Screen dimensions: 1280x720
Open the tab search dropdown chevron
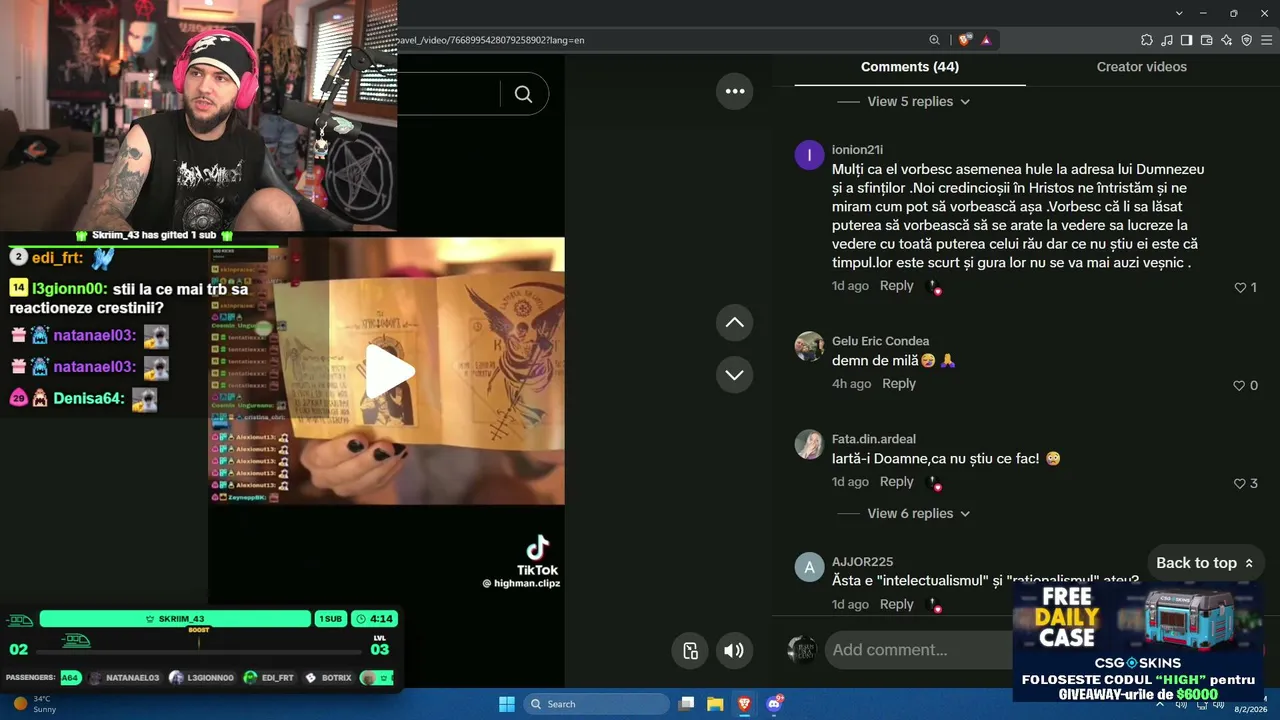(1180, 13)
